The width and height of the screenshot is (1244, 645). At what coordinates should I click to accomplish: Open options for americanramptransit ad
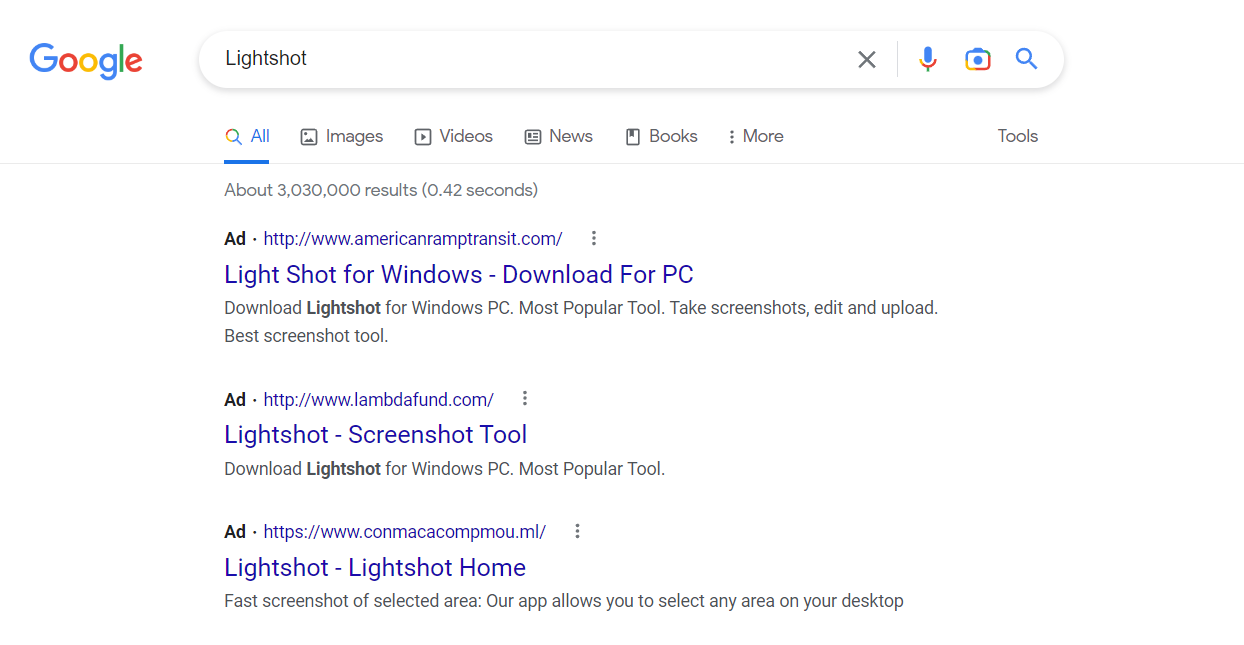coord(594,238)
